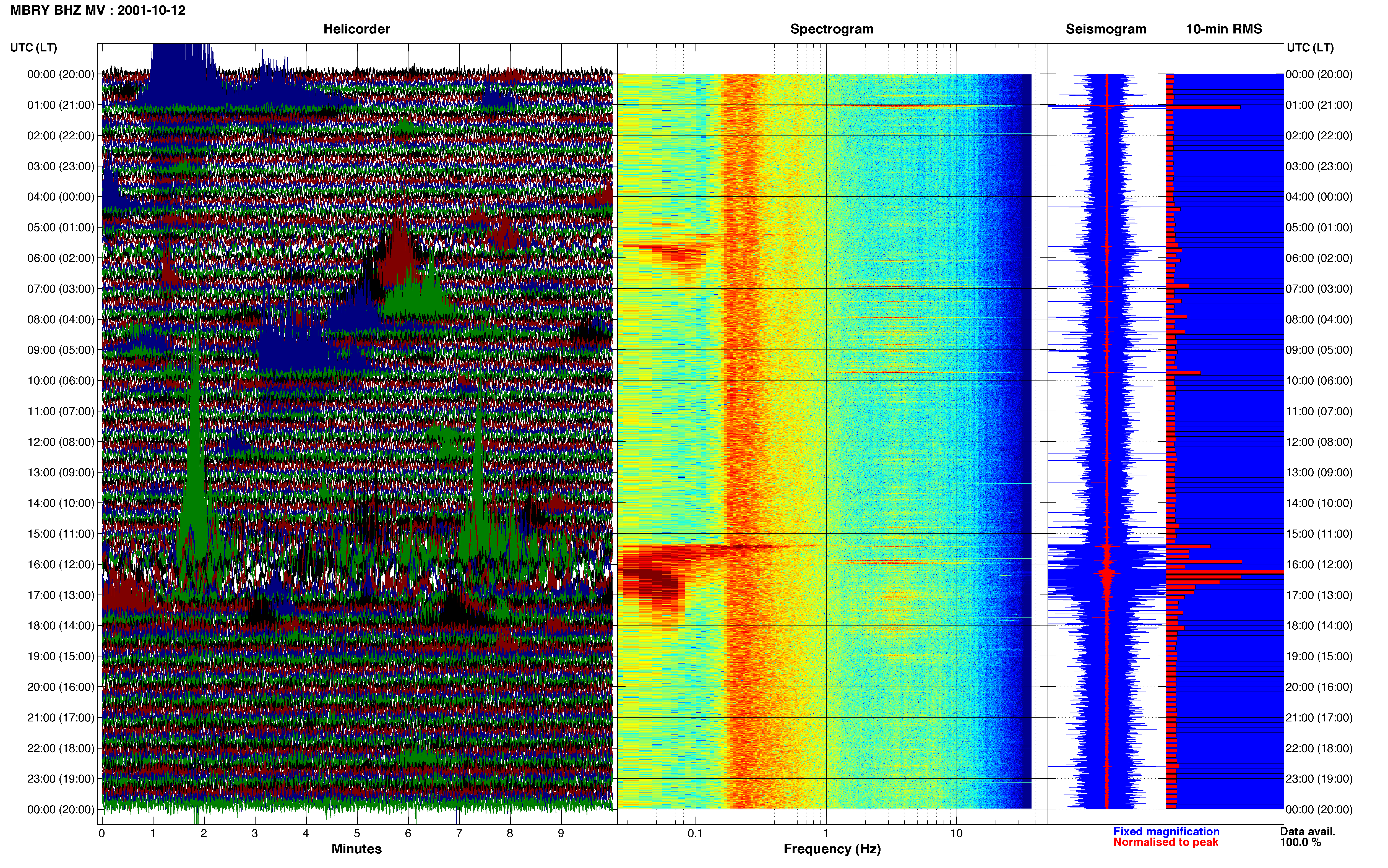The image size is (1388, 868).
Task: Click the 1 Hz frequency tick label
Action: pyautogui.click(x=826, y=833)
